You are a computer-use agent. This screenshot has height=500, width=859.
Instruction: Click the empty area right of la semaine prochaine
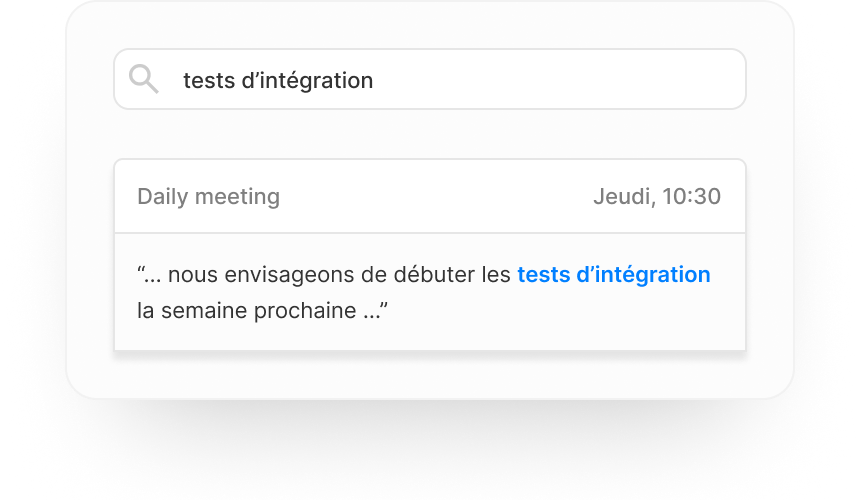564,311
